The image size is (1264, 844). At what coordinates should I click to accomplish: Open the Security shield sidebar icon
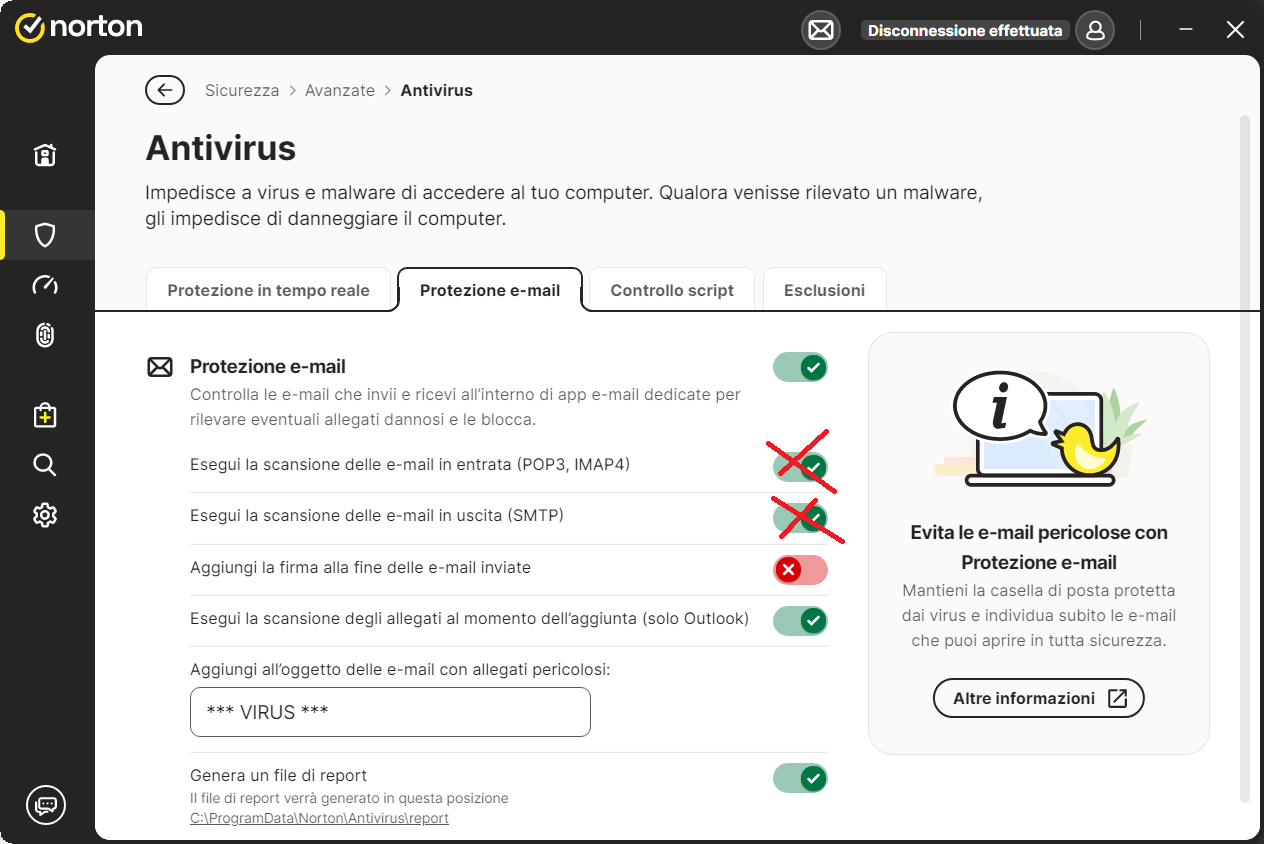tap(45, 235)
